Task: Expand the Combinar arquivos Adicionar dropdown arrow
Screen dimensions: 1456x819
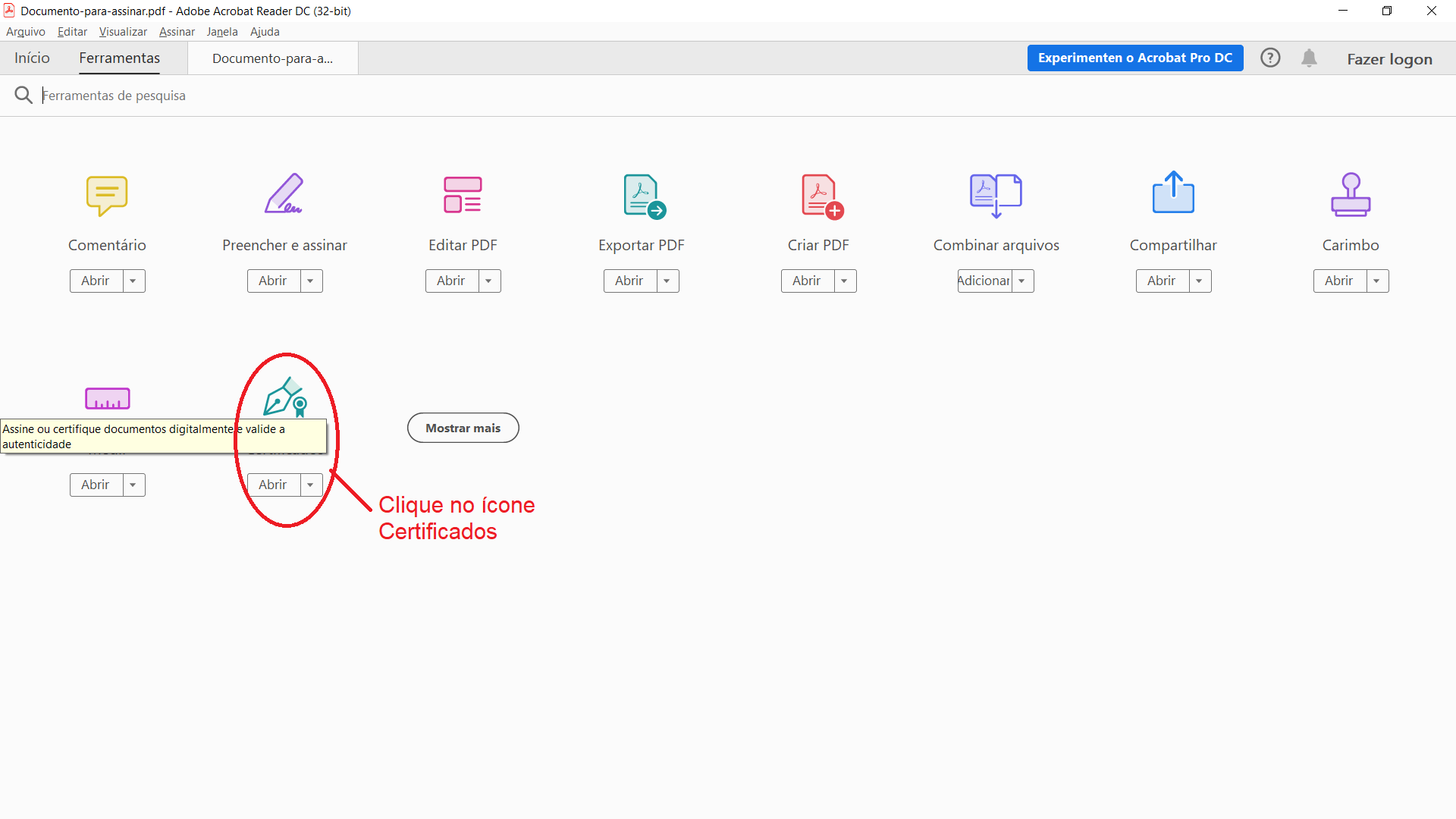Action: point(1022,281)
